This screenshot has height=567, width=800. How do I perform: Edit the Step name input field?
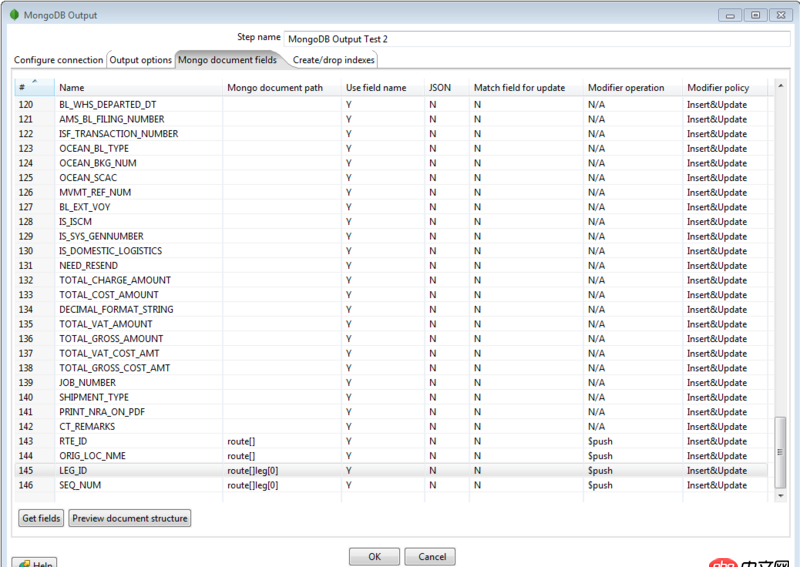coord(537,39)
